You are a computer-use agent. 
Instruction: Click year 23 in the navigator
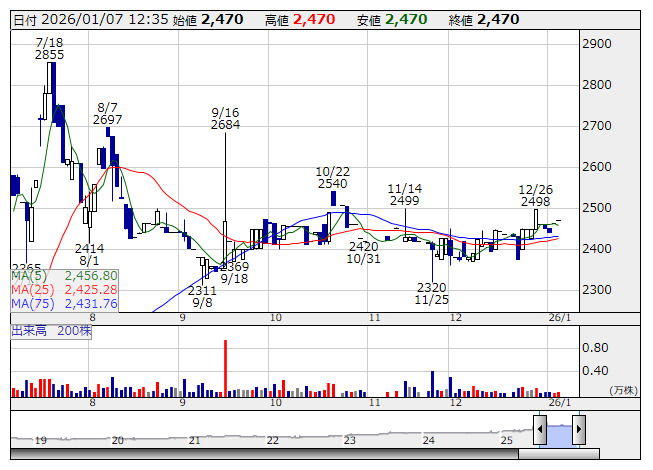[349, 440]
